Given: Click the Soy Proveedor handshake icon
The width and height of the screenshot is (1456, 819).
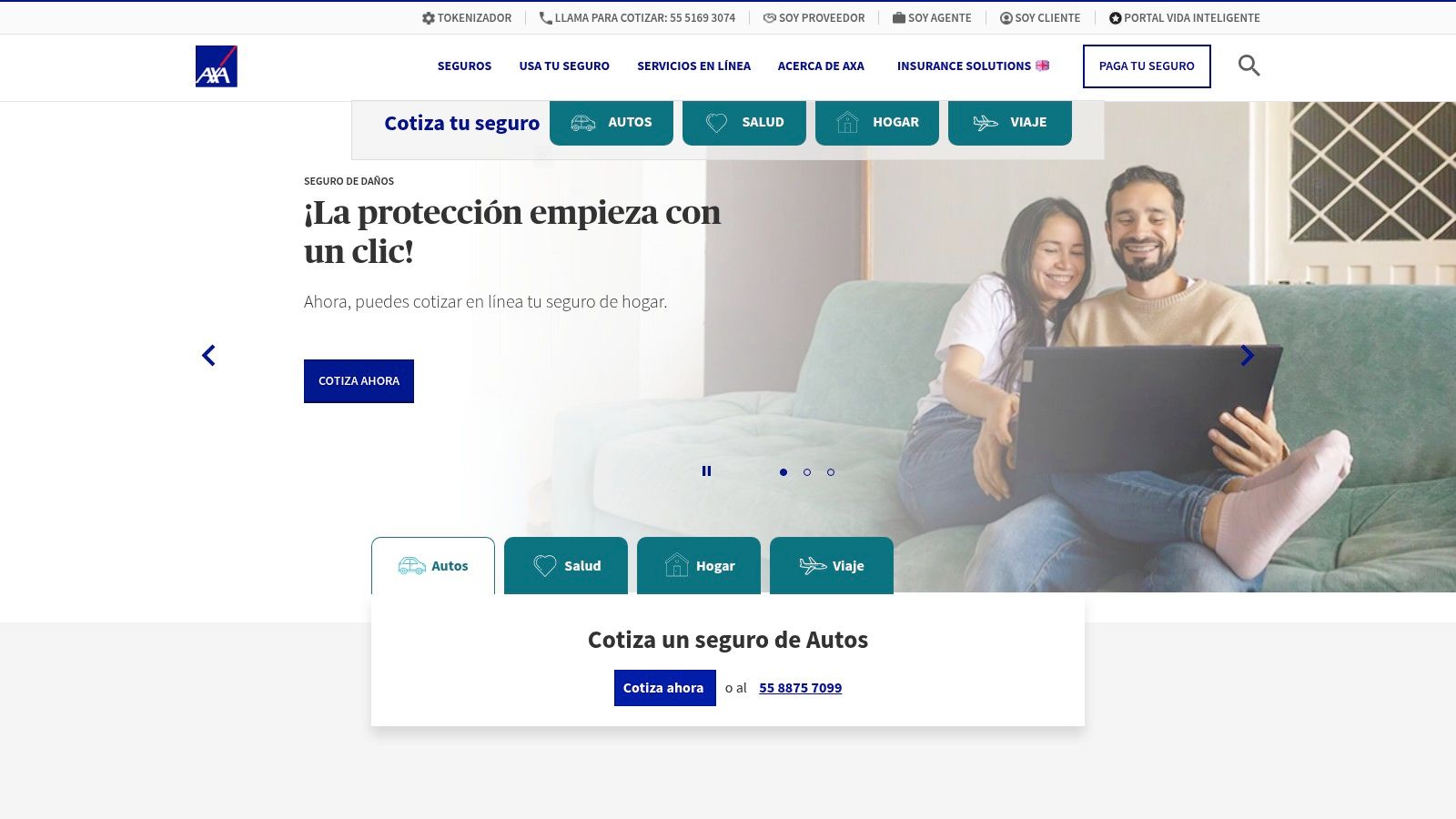Looking at the screenshot, I should [x=770, y=18].
